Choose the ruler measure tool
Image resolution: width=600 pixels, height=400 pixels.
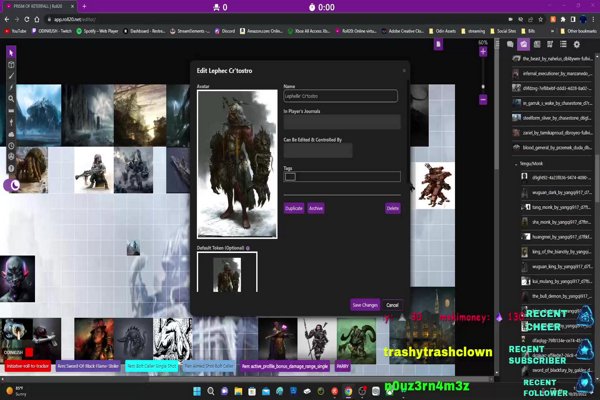(x=11, y=111)
